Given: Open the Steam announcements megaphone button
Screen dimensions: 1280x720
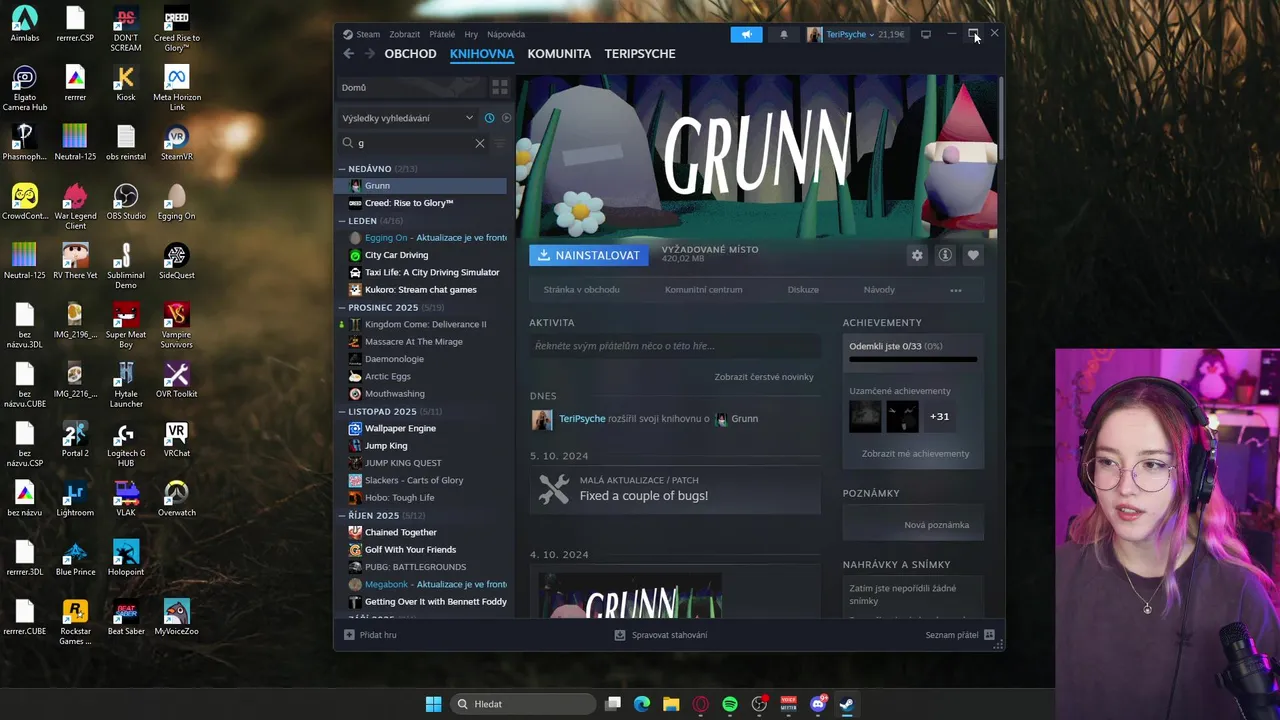Looking at the screenshot, I should (x=746, y=34).
